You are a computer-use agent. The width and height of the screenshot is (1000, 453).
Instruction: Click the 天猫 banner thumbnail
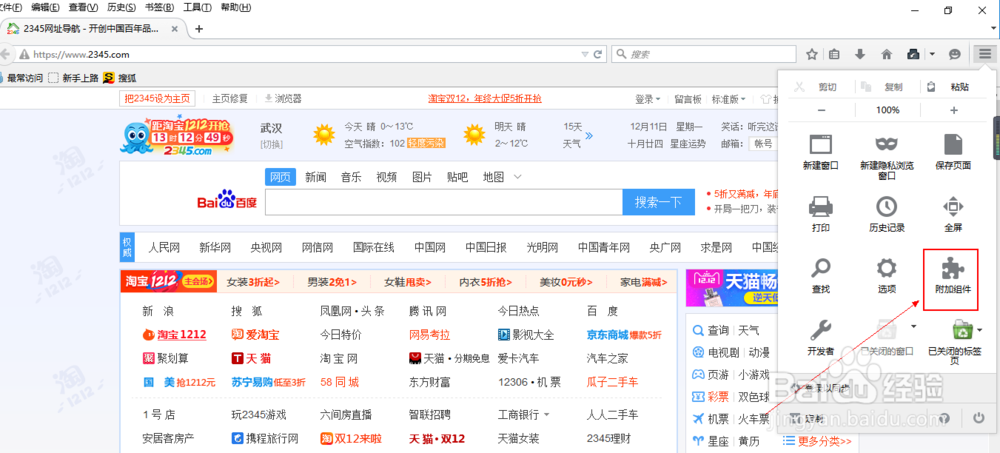[x=732, y=288]
